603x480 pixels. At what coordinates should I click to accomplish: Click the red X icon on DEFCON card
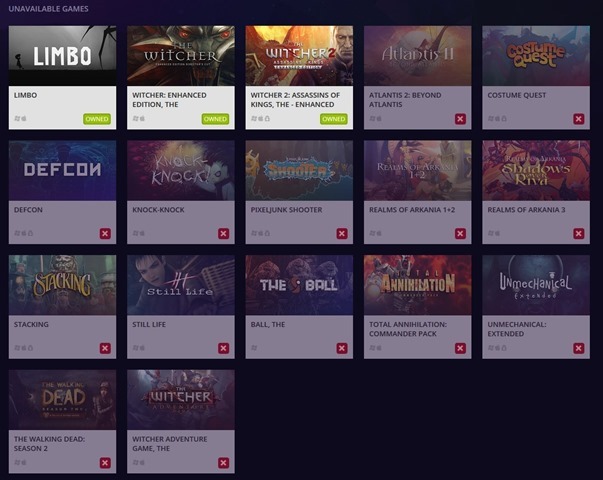[105, 234]
